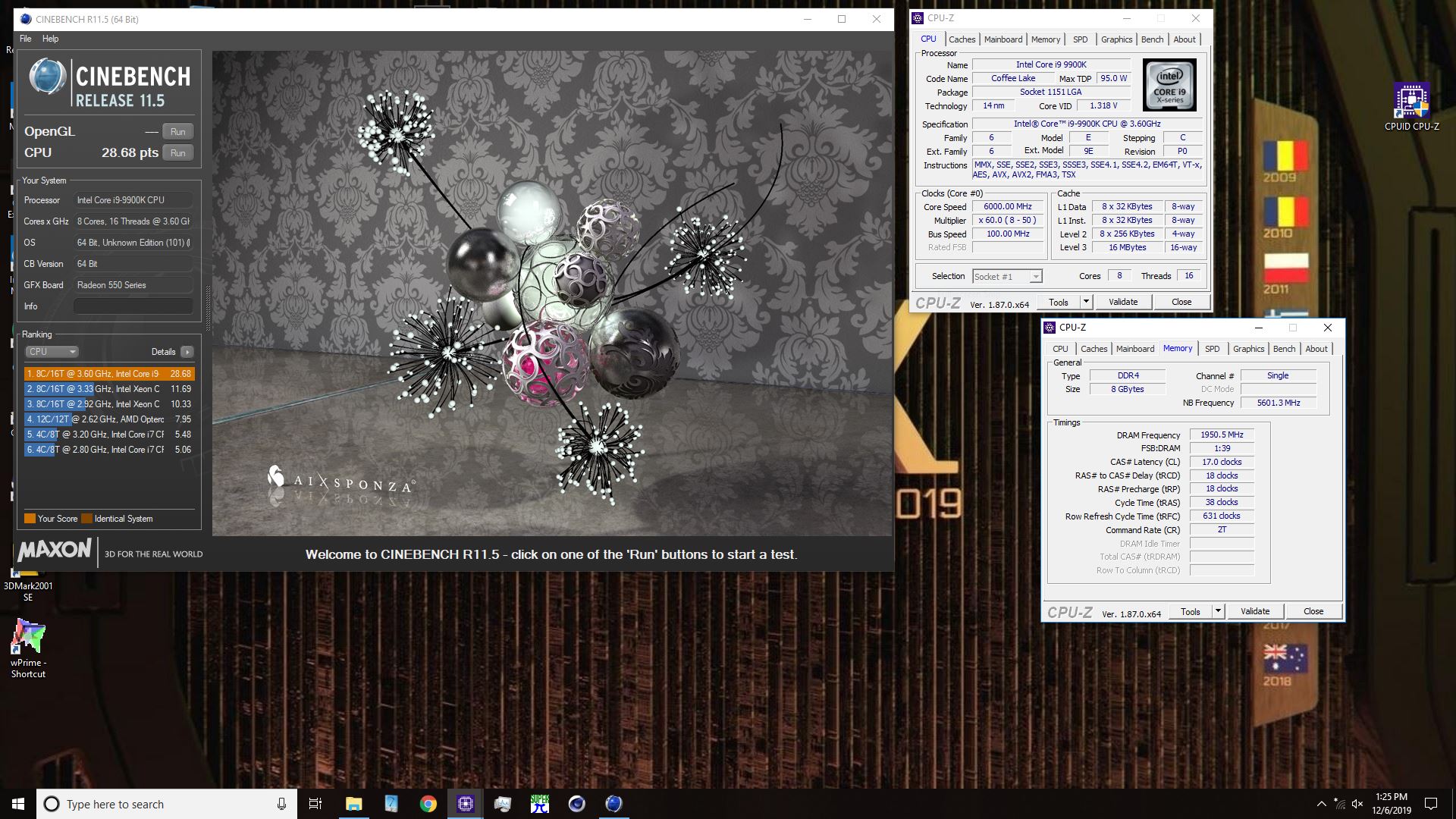Click the Cinebench logo sphere
1456x819 pixels.
pyautogui.click(x=47, y=77)
